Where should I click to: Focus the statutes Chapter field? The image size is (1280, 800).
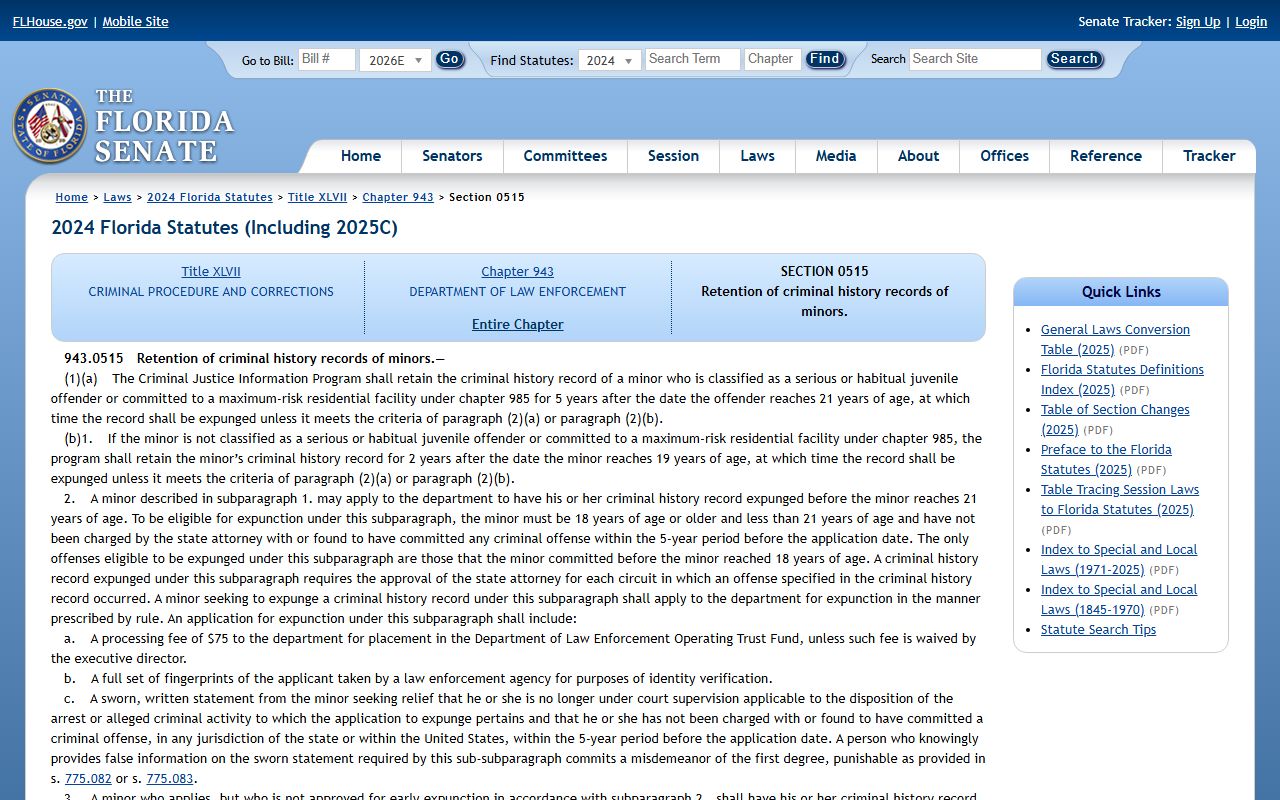coord(773,59)
